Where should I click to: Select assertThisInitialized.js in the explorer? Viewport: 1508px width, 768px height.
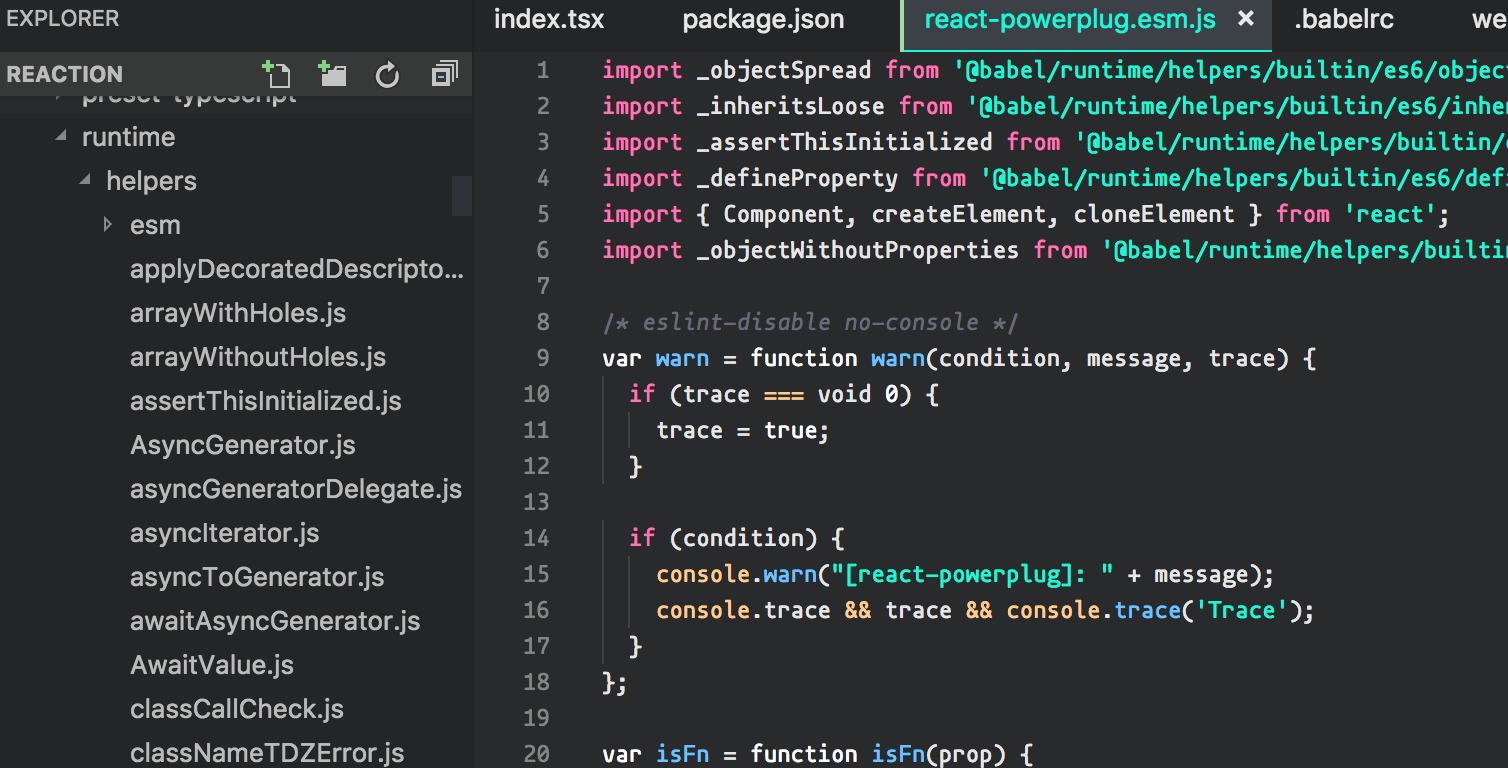(265, 400)
